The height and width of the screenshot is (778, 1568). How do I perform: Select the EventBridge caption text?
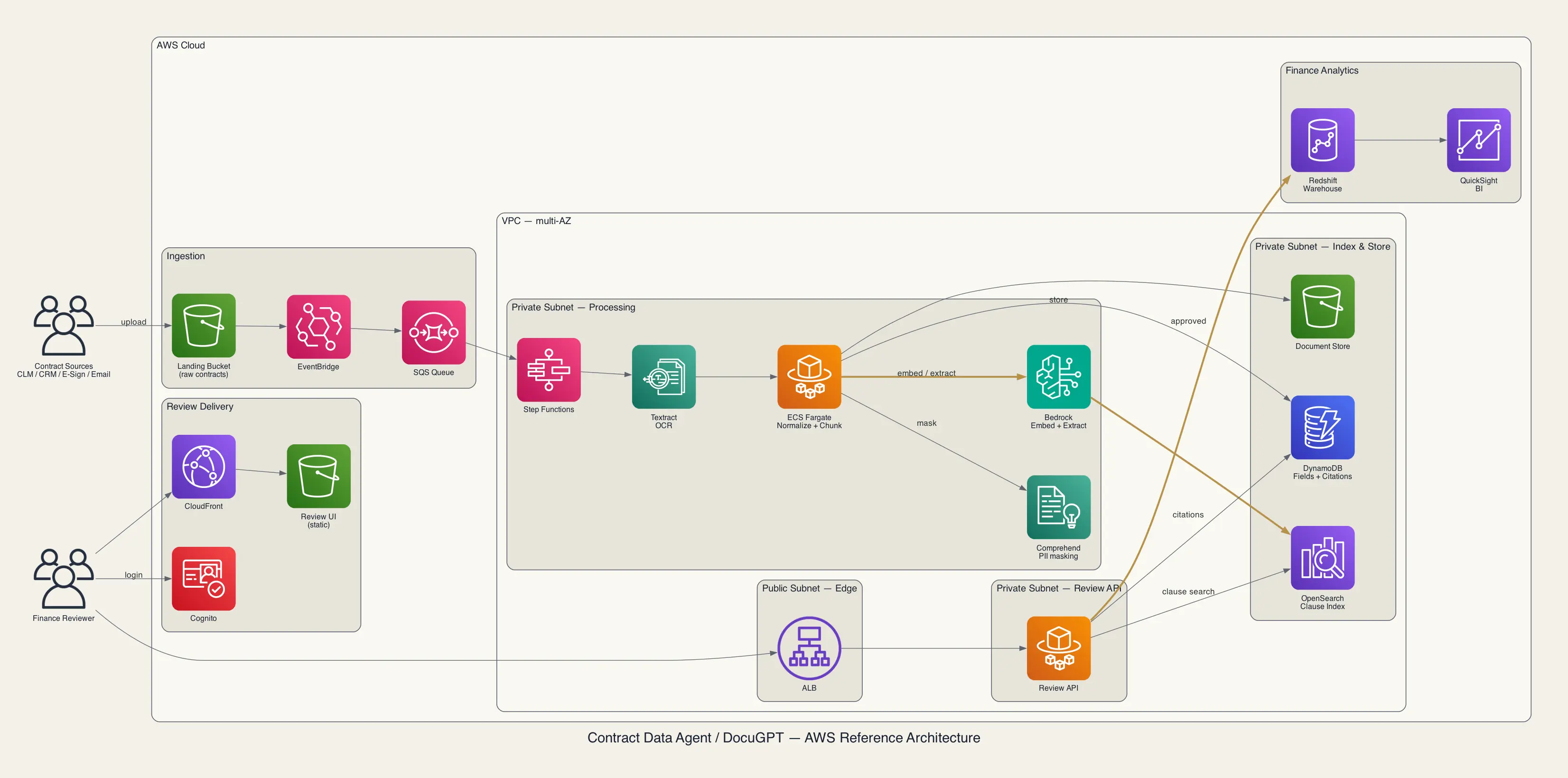click(x=318, y=366)
